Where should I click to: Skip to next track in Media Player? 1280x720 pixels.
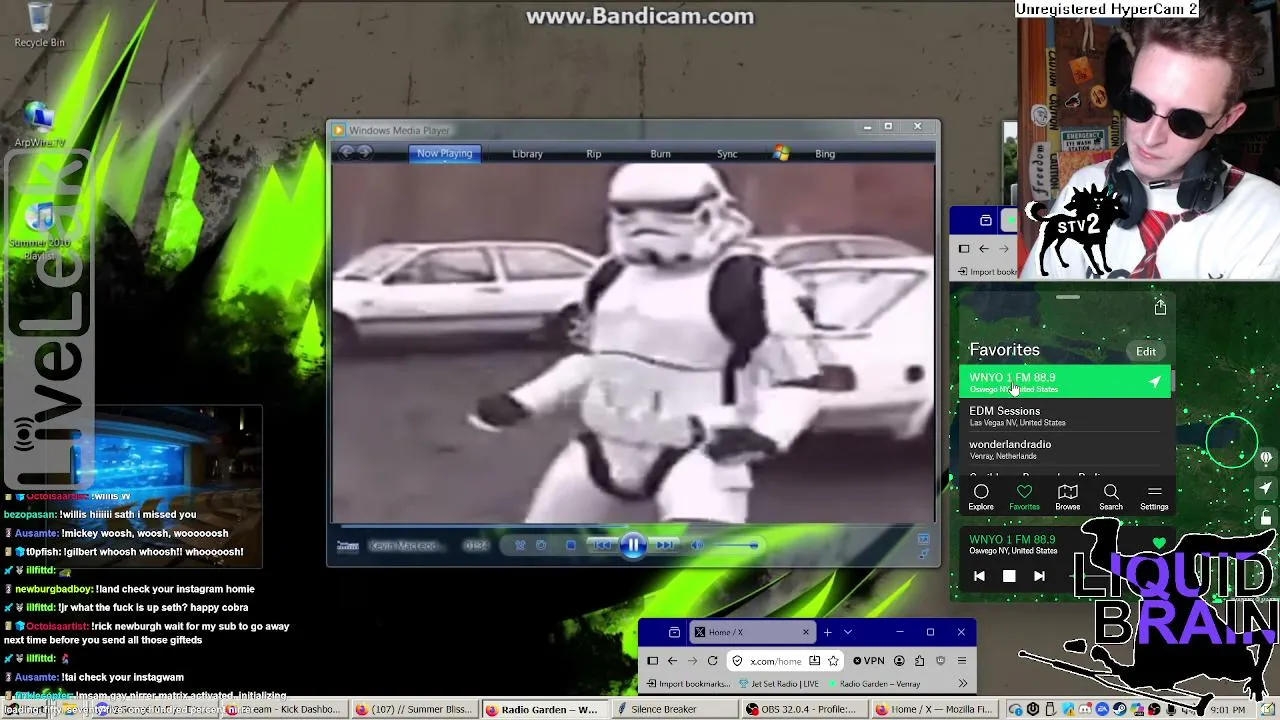665,545
